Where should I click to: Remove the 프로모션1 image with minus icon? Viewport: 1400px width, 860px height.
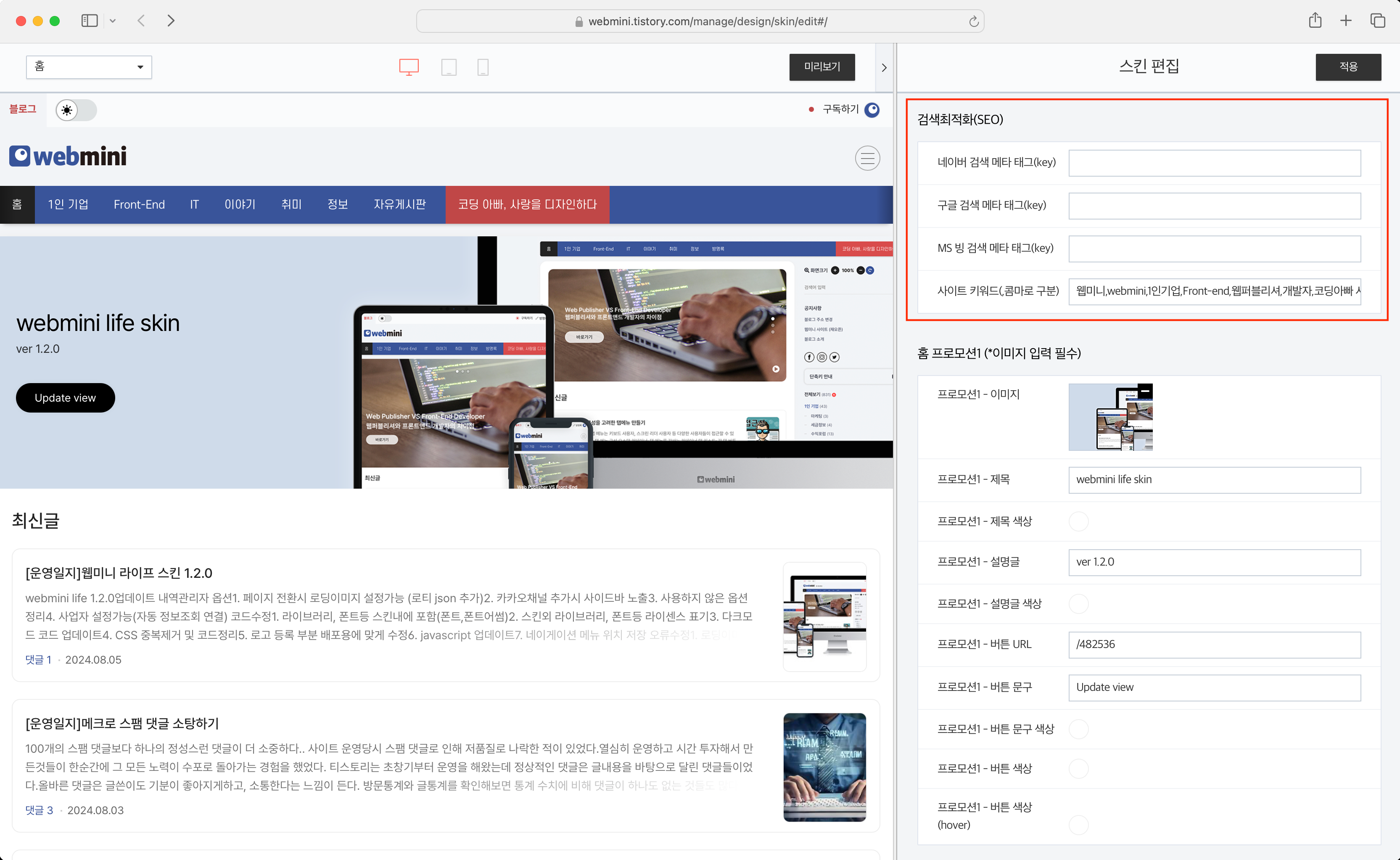[1145, 391]
